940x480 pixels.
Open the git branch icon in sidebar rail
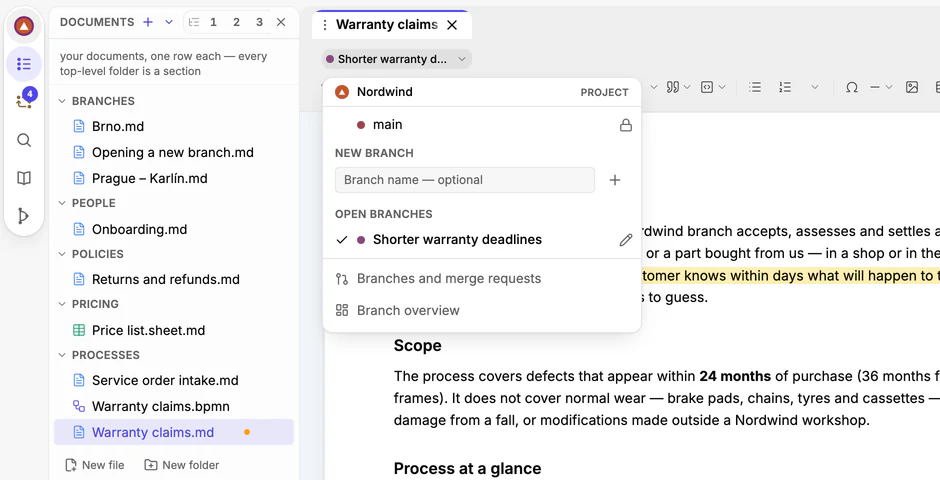[x=24, y=216]
